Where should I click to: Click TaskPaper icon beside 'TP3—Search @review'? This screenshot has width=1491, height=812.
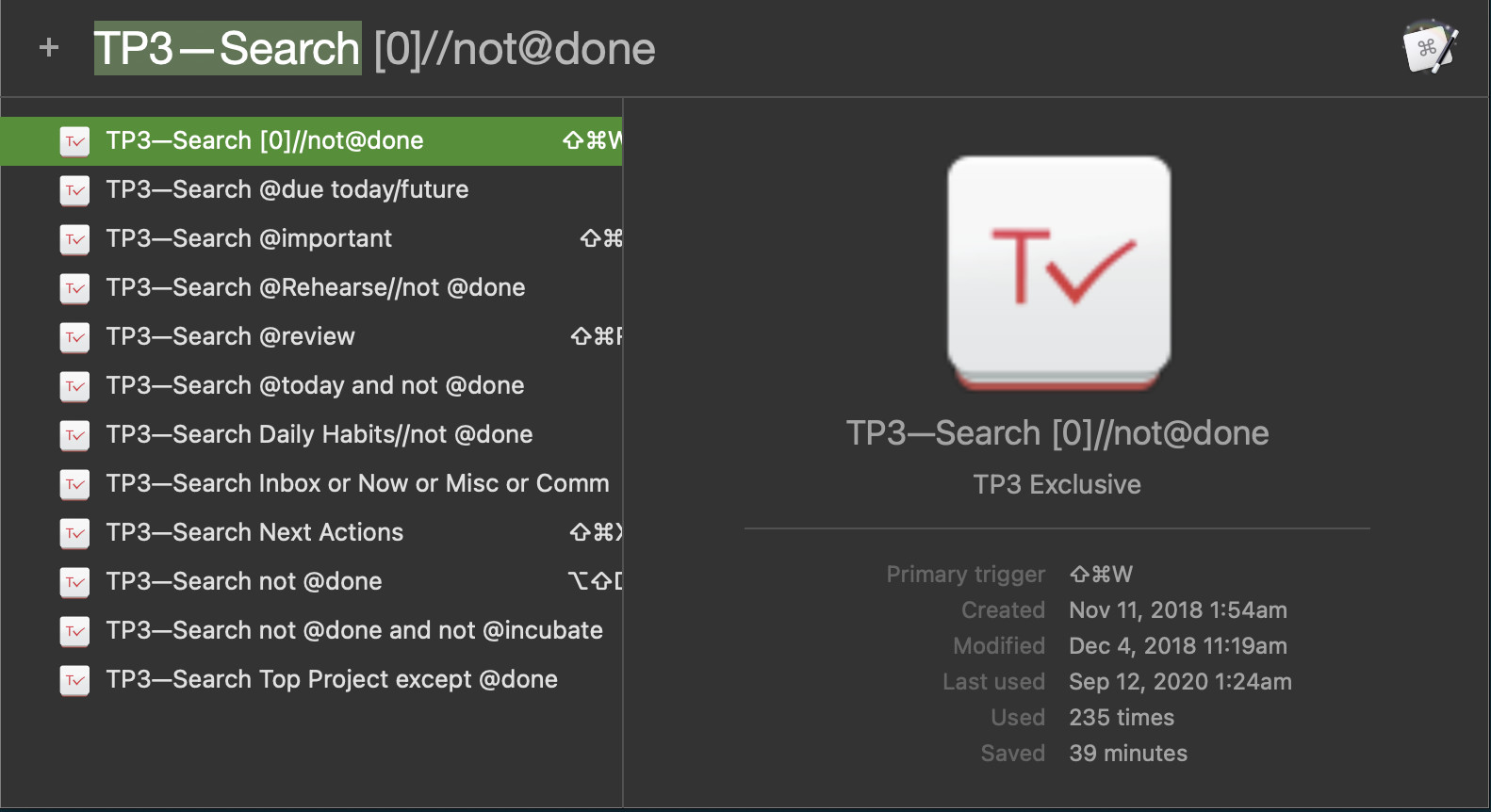(74, 337)
